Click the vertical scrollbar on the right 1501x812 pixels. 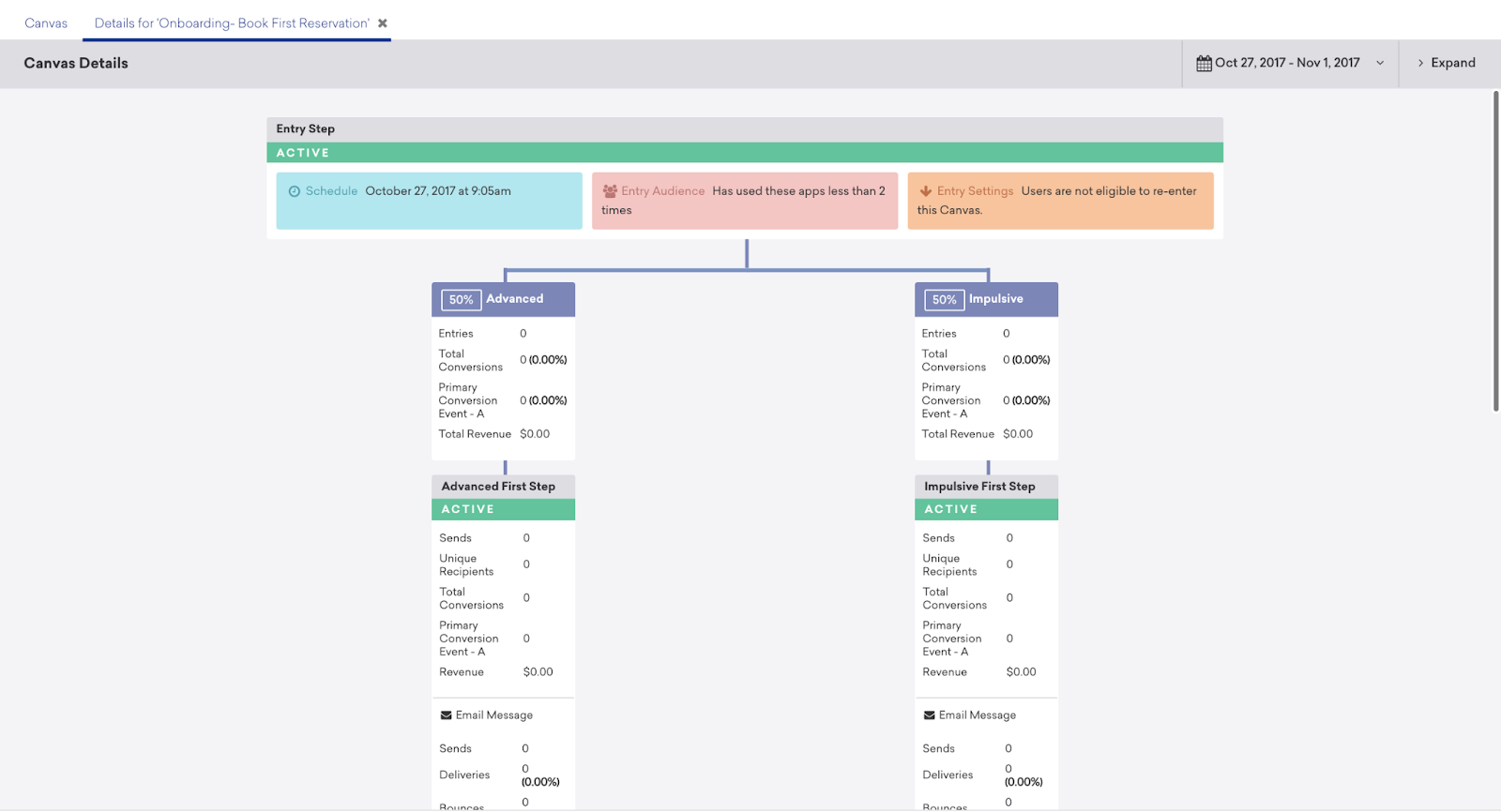coord(1495,251)
